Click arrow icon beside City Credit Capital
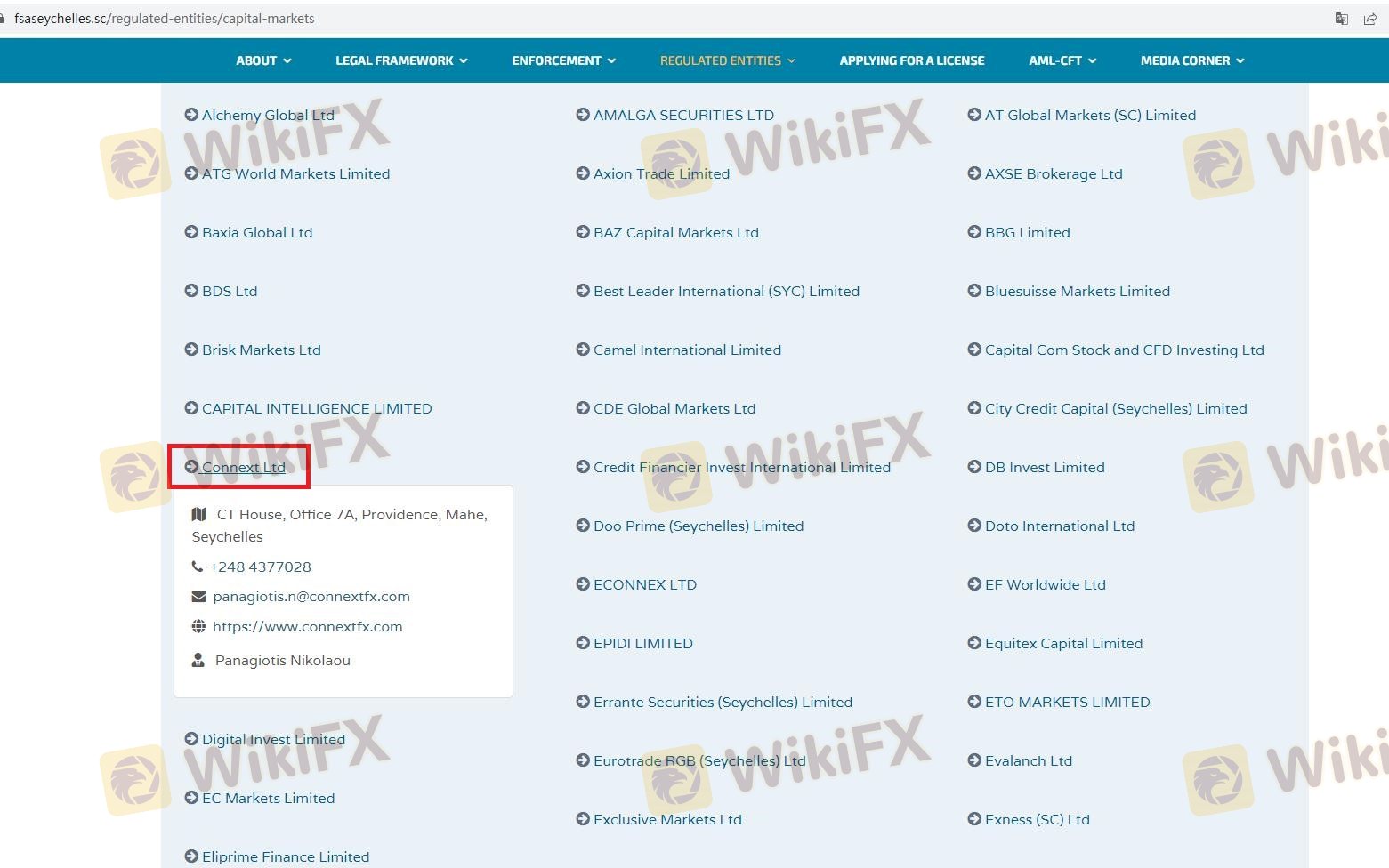Screen dimensions: 1389x868 [974, 408]
